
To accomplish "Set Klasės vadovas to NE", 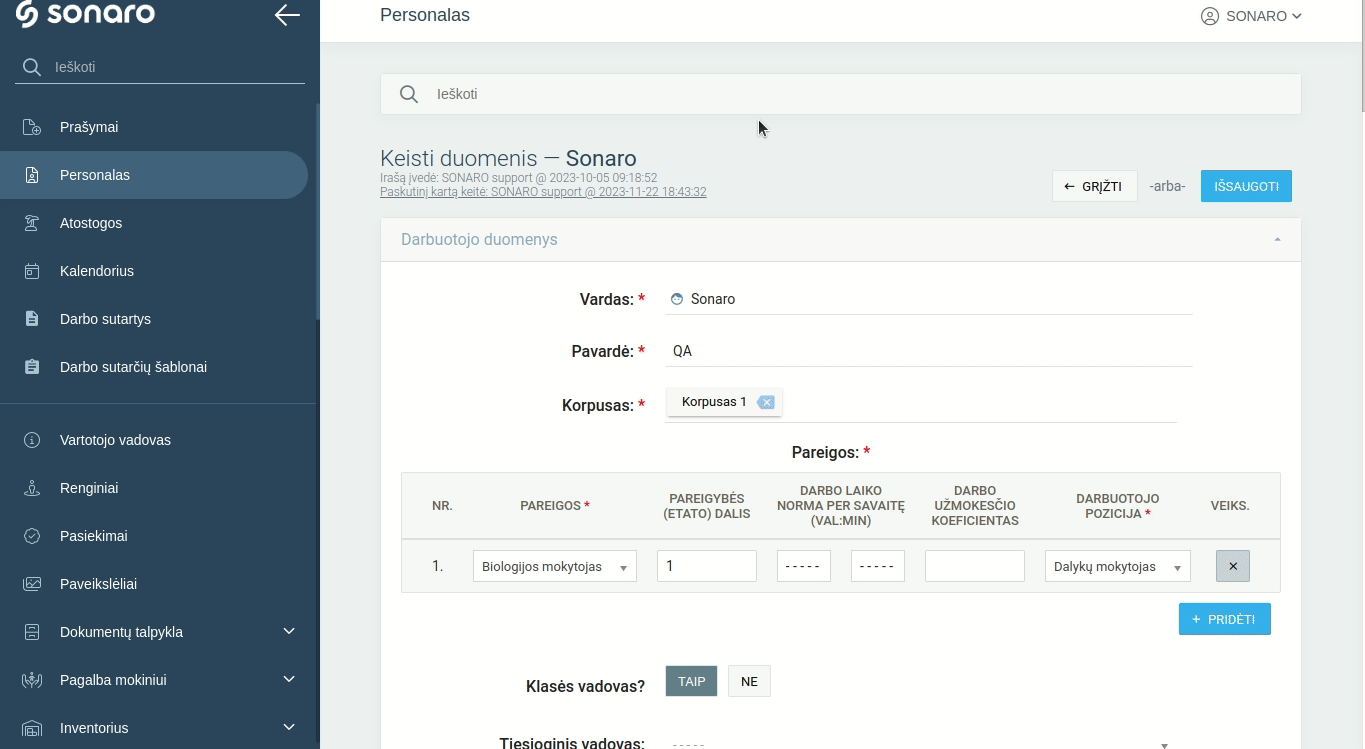I will [x=749, y=681].
